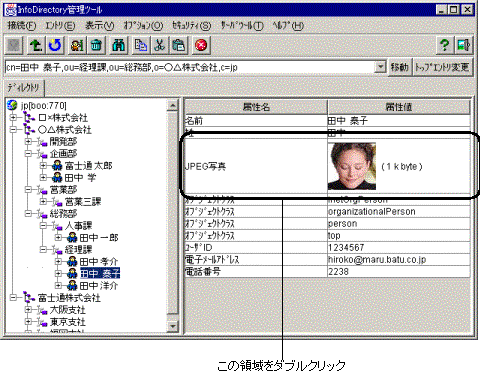Click person icon next to 富士通 太郎
Viewport: 480px width, 381px height.
(57, 165)
